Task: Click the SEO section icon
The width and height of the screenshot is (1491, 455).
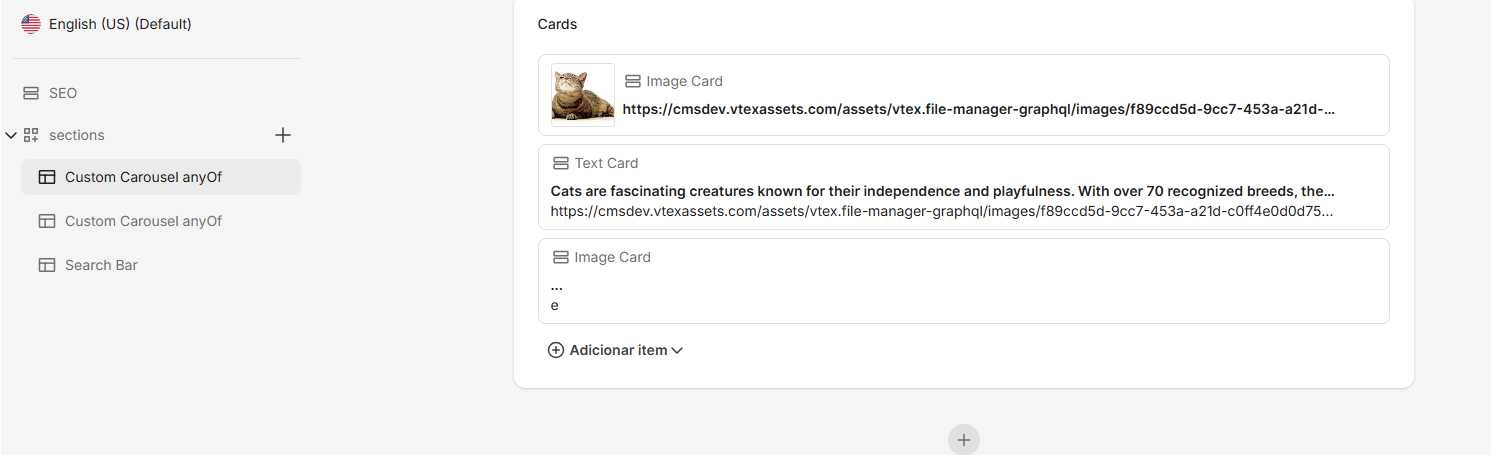Action: [31, 93]
